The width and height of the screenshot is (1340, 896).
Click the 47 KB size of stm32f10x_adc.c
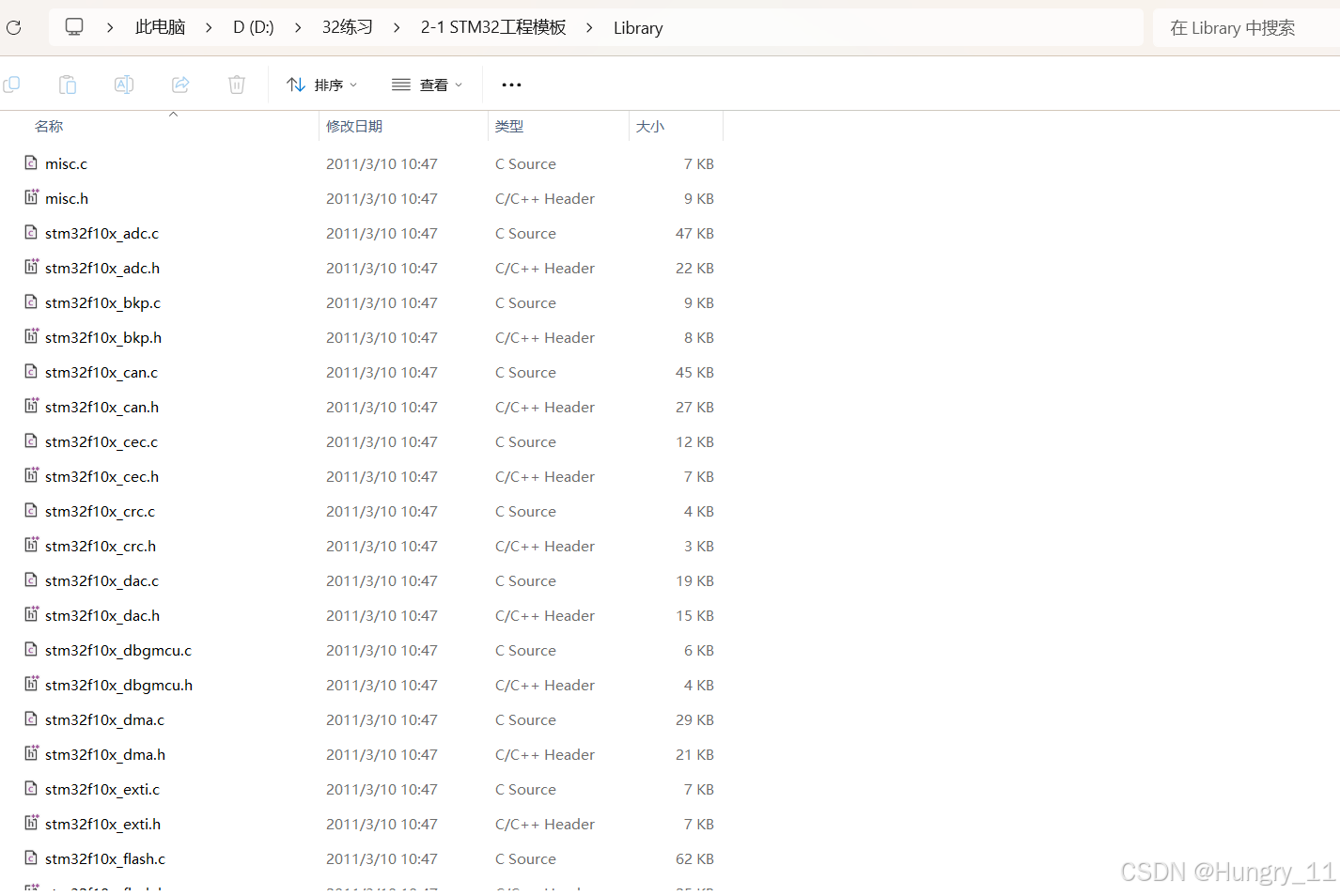[x=694, y=233]
